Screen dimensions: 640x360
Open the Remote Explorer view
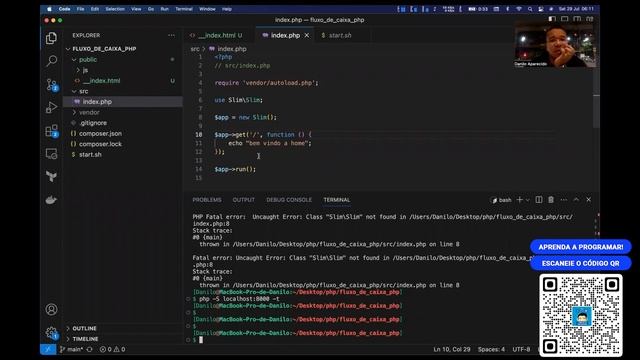pos(51,154)
